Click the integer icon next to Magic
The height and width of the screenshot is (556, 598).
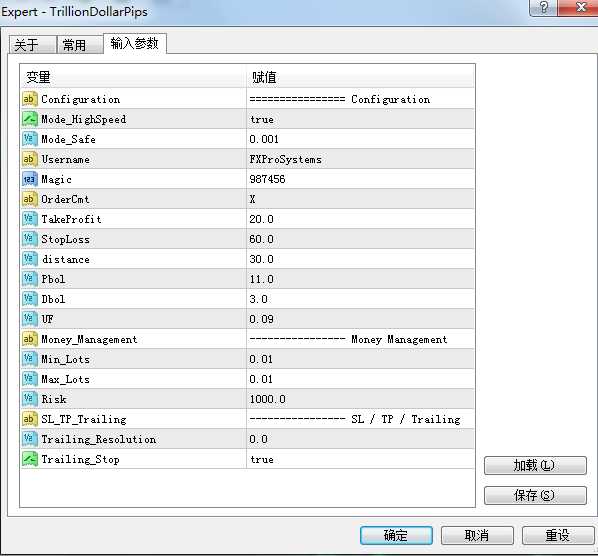[30, 179]
